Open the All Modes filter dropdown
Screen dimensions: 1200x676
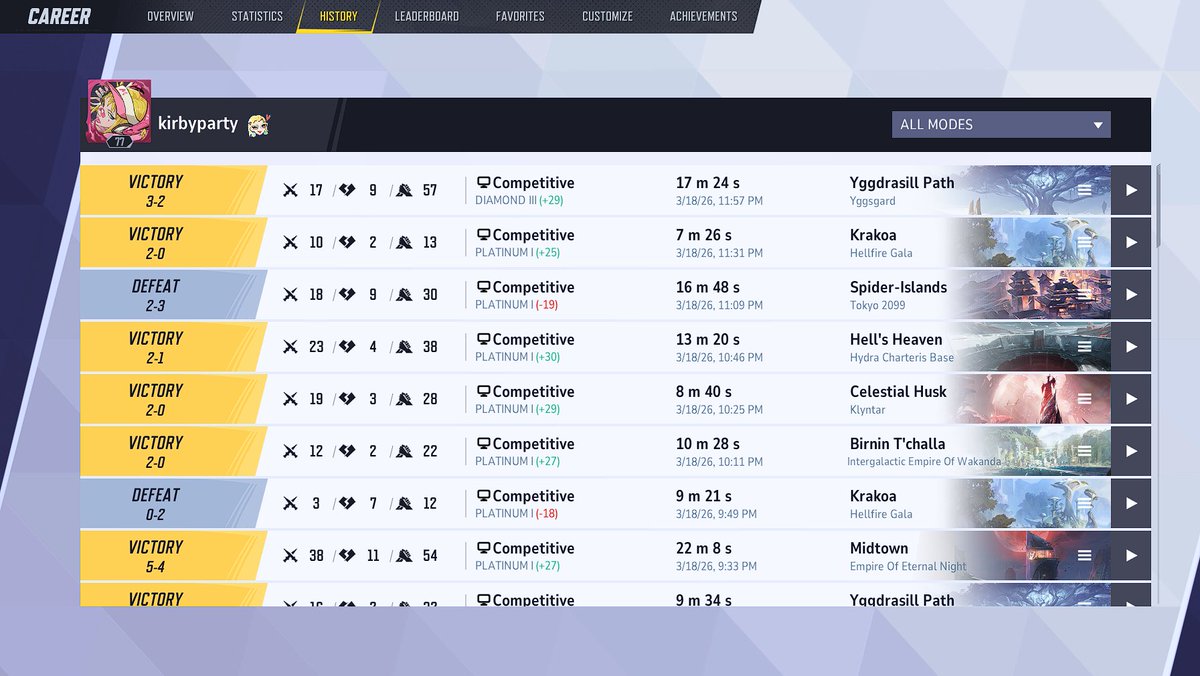[x=1001, y=125]
